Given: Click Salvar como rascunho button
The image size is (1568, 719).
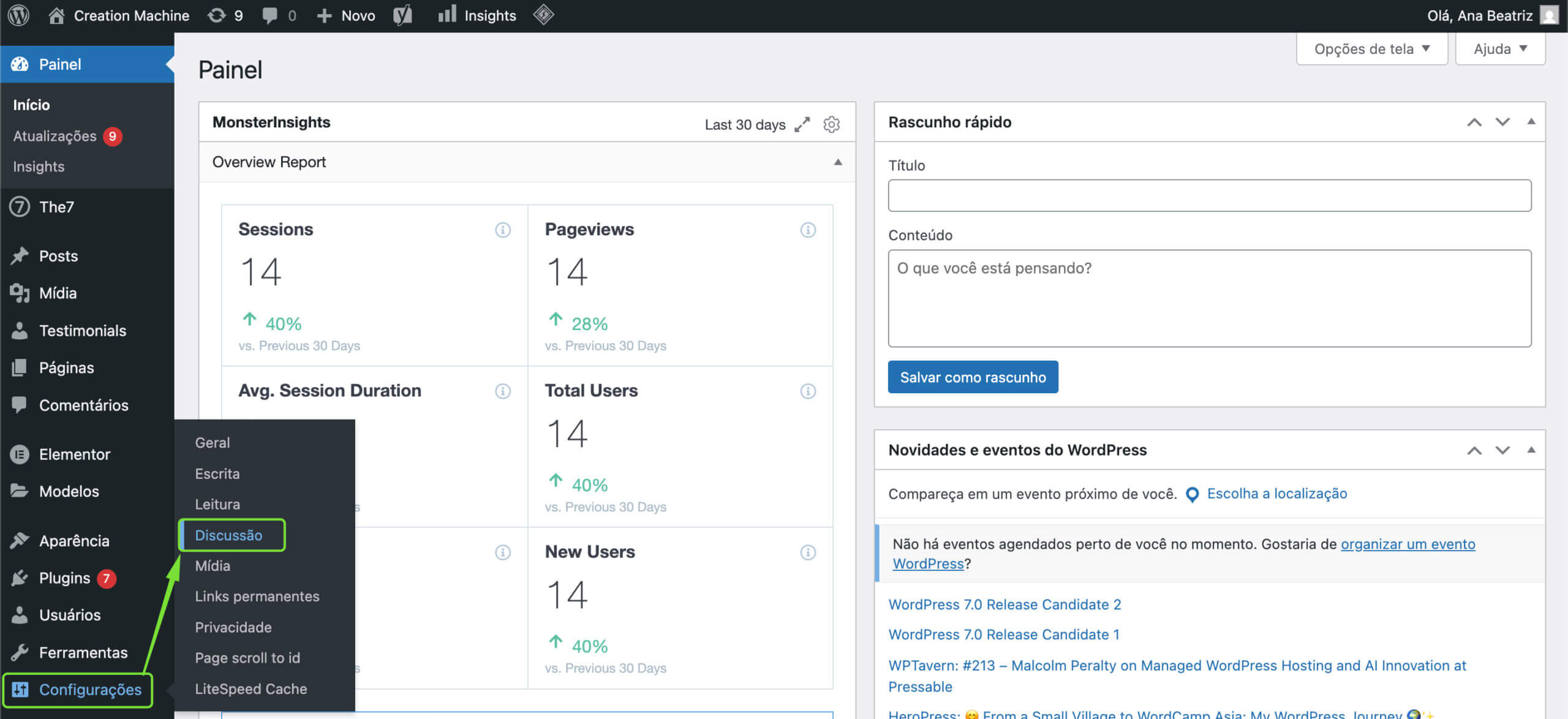Looking at the screenshot, I should (x=973, y=377).
